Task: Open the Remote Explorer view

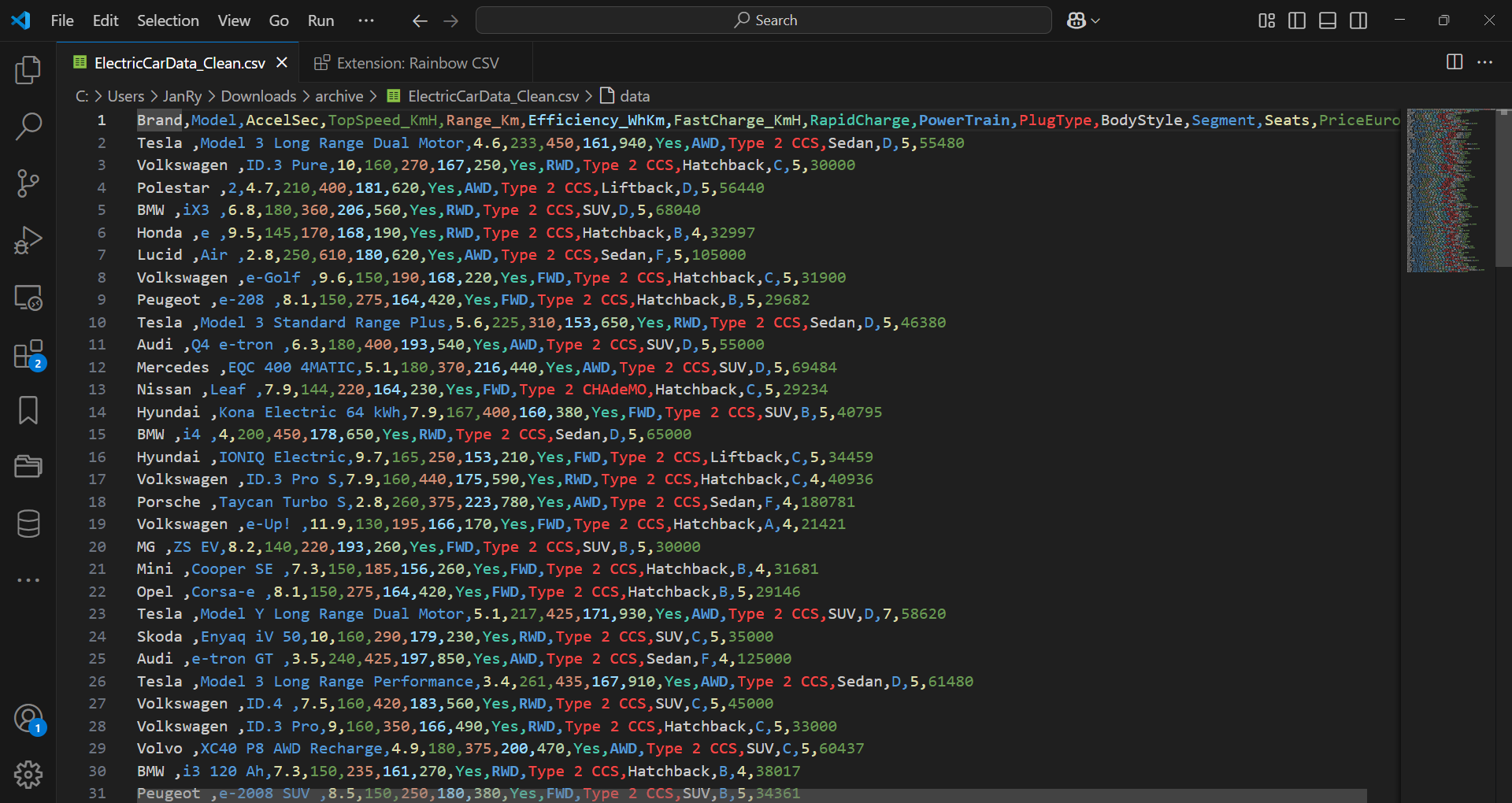Action: 28,298
